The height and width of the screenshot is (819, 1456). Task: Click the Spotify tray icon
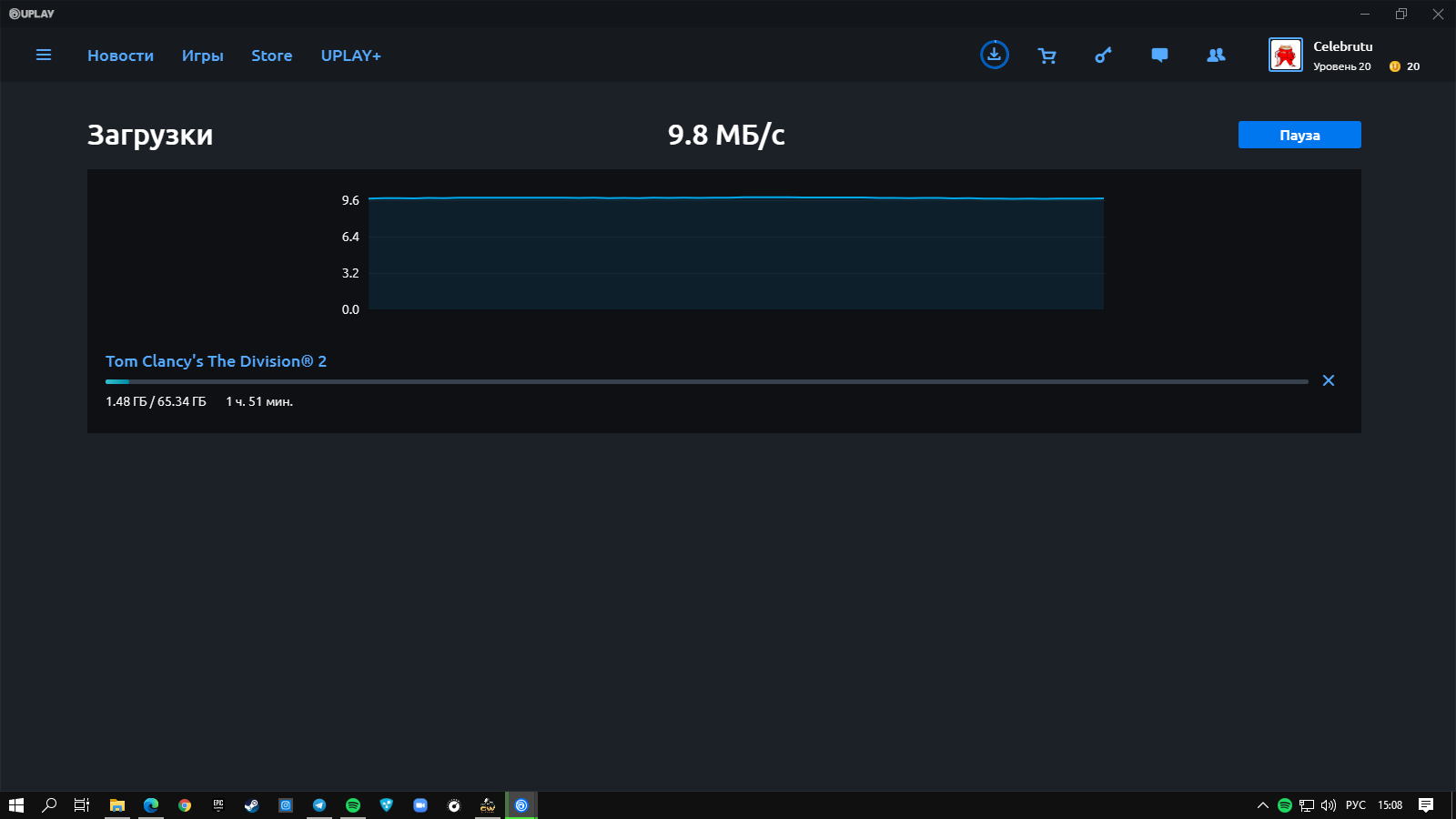1285,805
